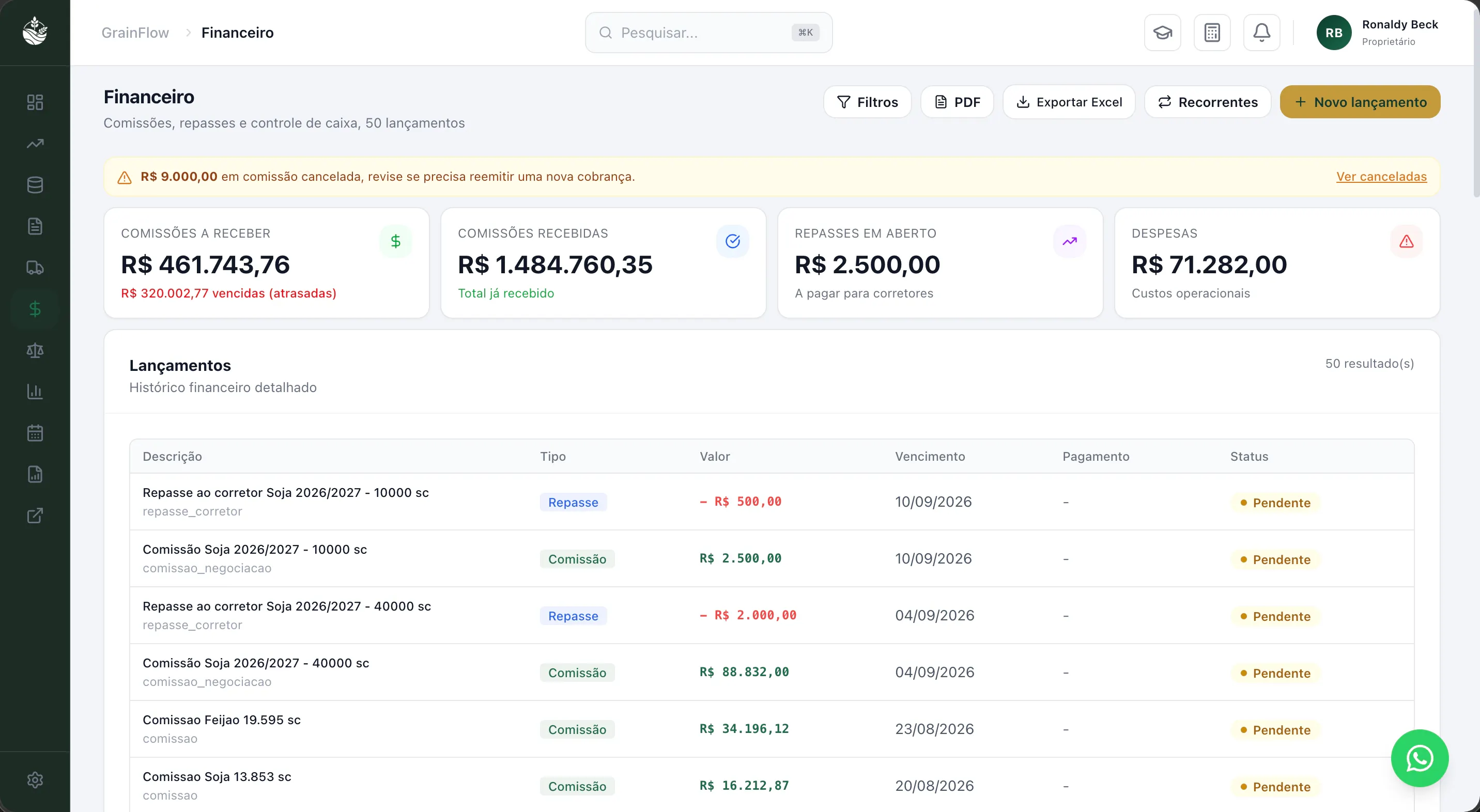This screenshot has height=812, width=1480.
Task: Open notifications bell icon
Action: (x=1261, y=33)
